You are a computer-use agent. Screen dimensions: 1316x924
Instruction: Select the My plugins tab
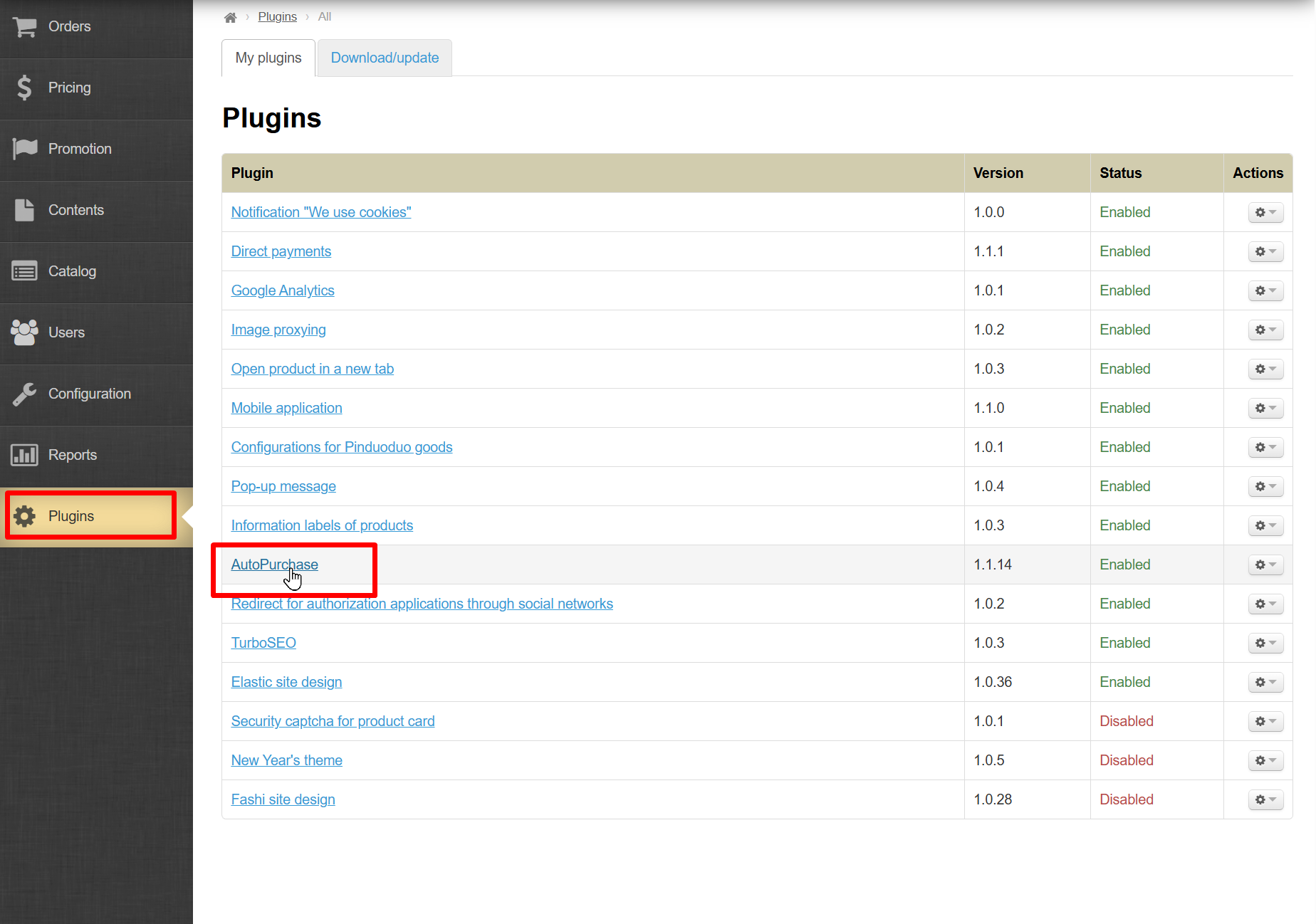(268, 58)
